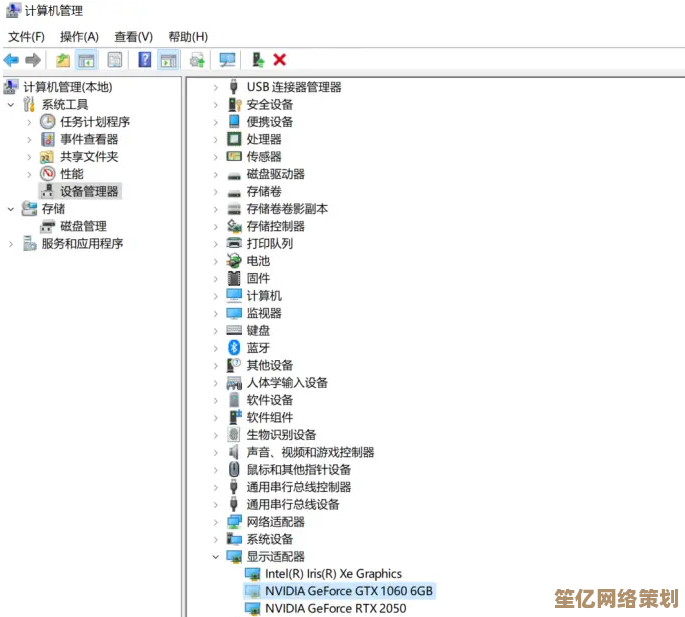Select 事件查看器 in the left tree
The width and height of the screenshot is (685, 617).
(89, 139)
